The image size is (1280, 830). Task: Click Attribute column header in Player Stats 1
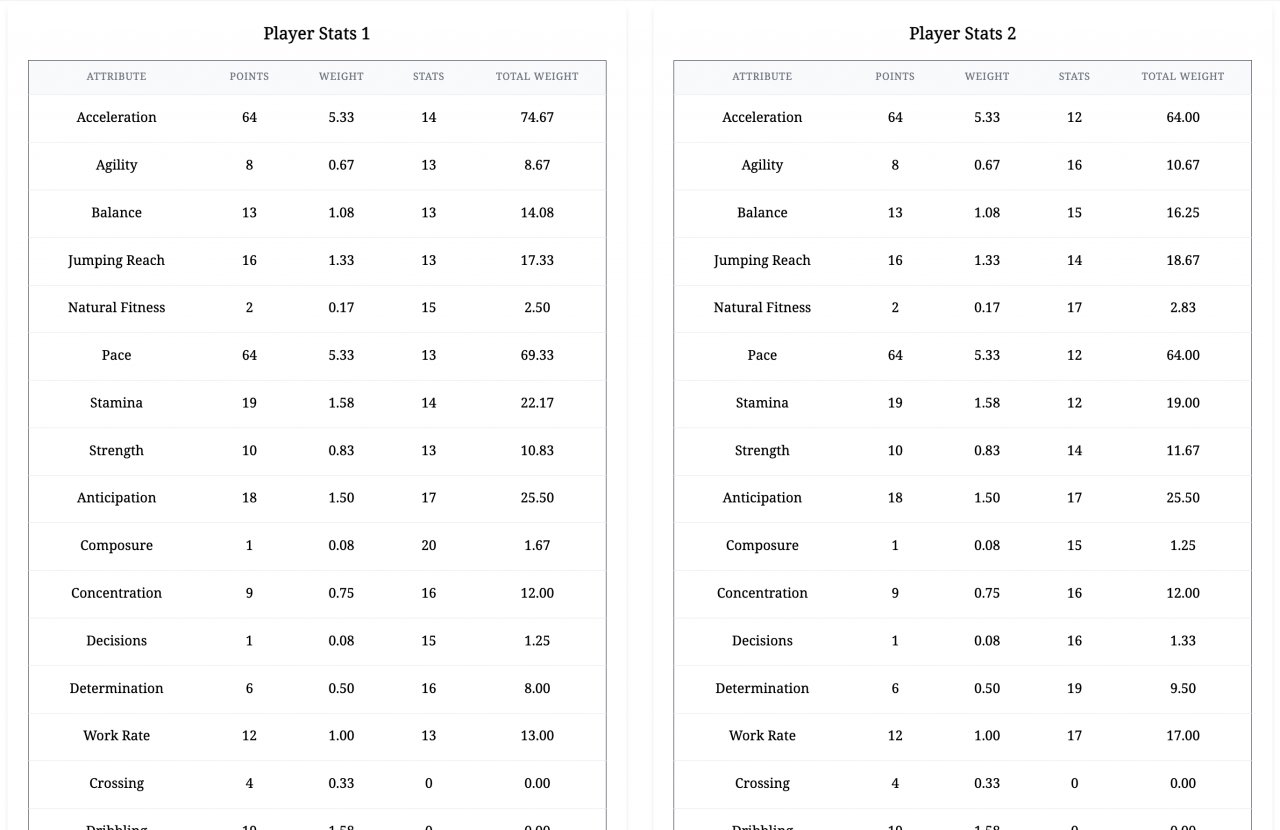pyautogui.click(x=116, y=76)
